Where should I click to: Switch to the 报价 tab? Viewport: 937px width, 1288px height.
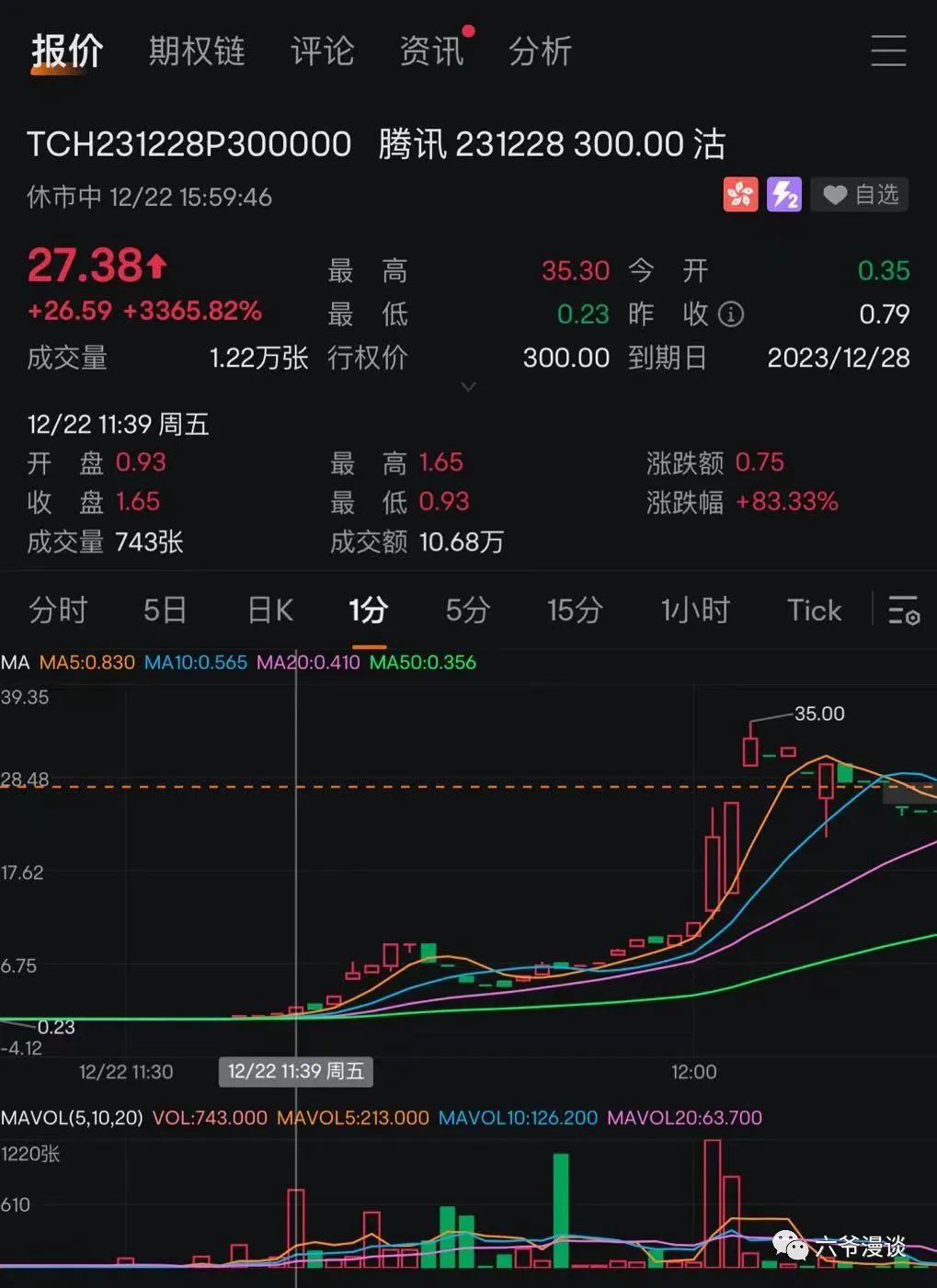pos(67,51)
